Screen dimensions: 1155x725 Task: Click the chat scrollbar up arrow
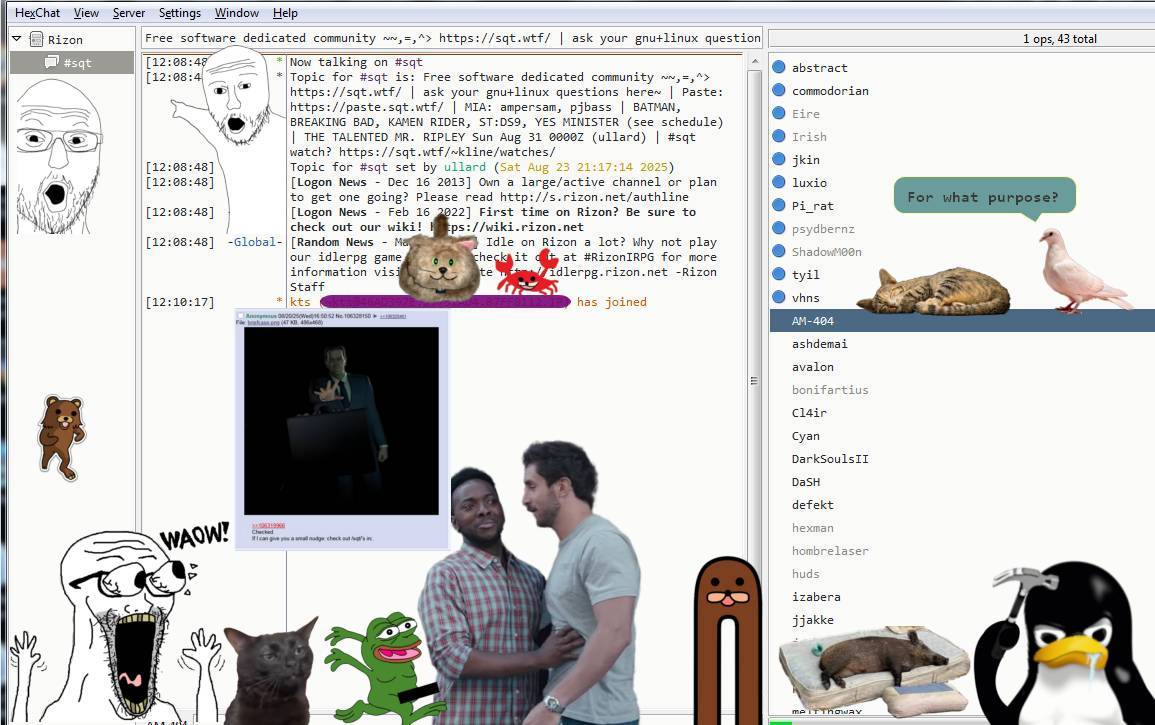pyautogui.click(x=754, y=62)
